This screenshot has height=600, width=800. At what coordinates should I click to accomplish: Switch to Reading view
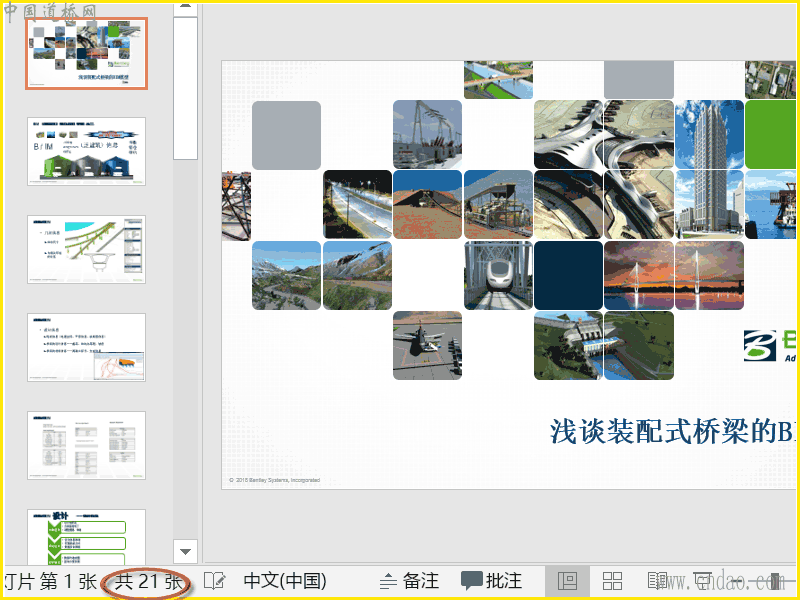point(658,581)
